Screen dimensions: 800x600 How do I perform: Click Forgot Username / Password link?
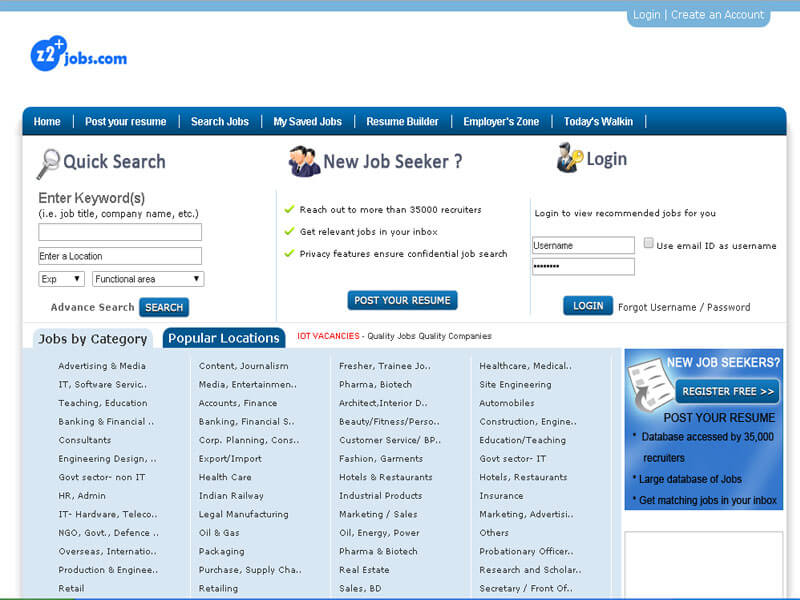pyautogui.click(x=684, y=307)
